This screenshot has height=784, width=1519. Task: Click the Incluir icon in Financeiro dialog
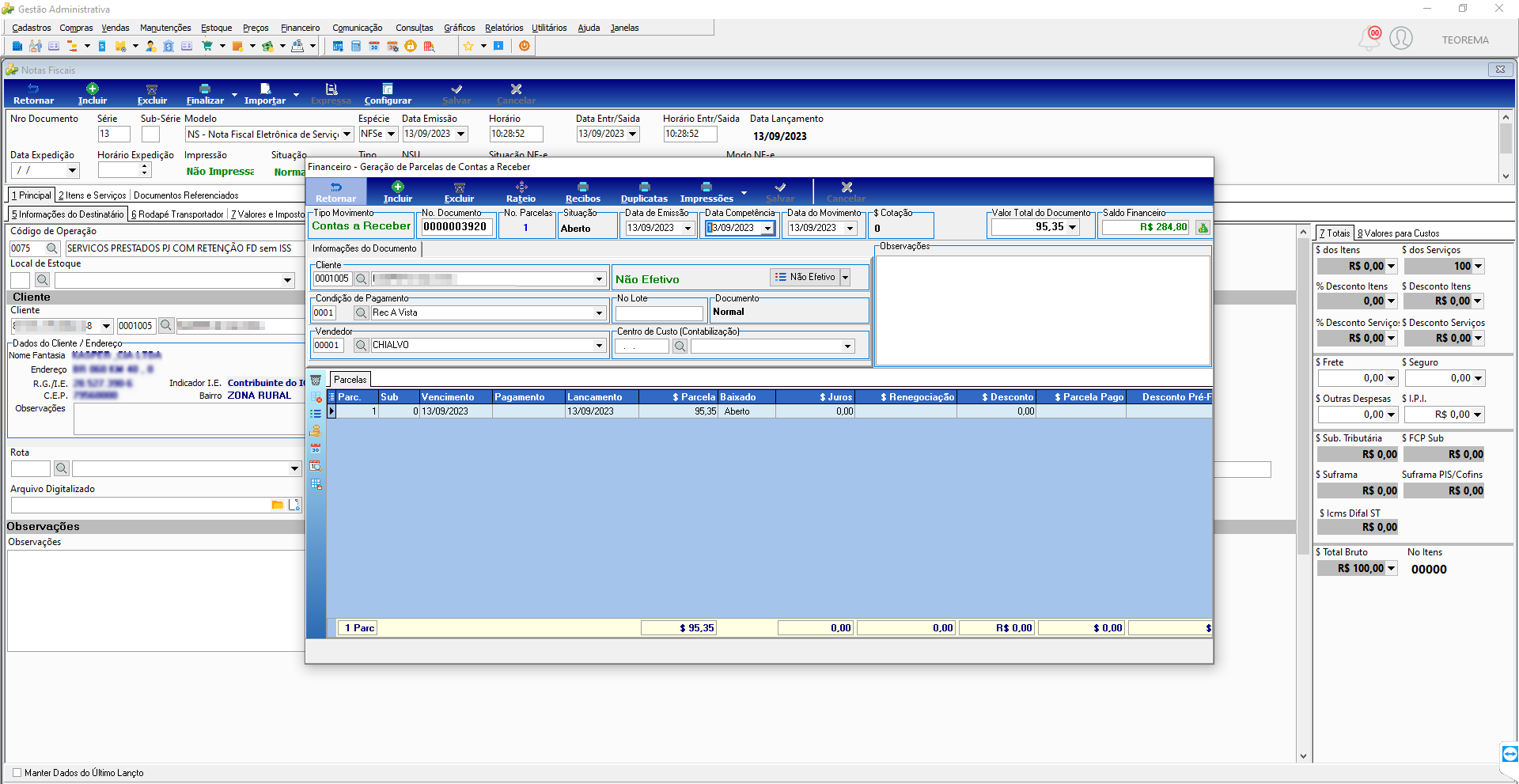397,187
